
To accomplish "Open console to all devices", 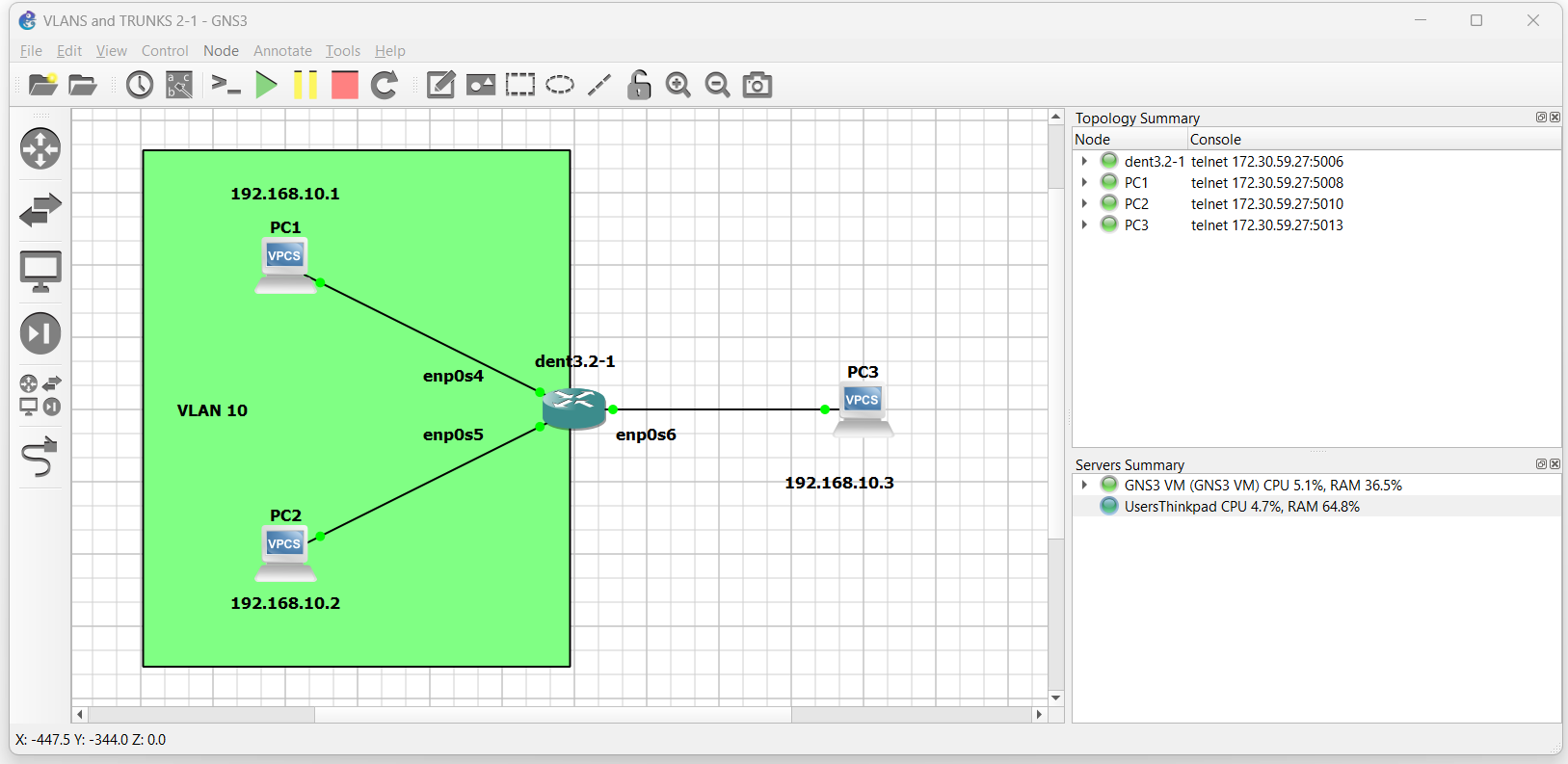I will point(226,85).
